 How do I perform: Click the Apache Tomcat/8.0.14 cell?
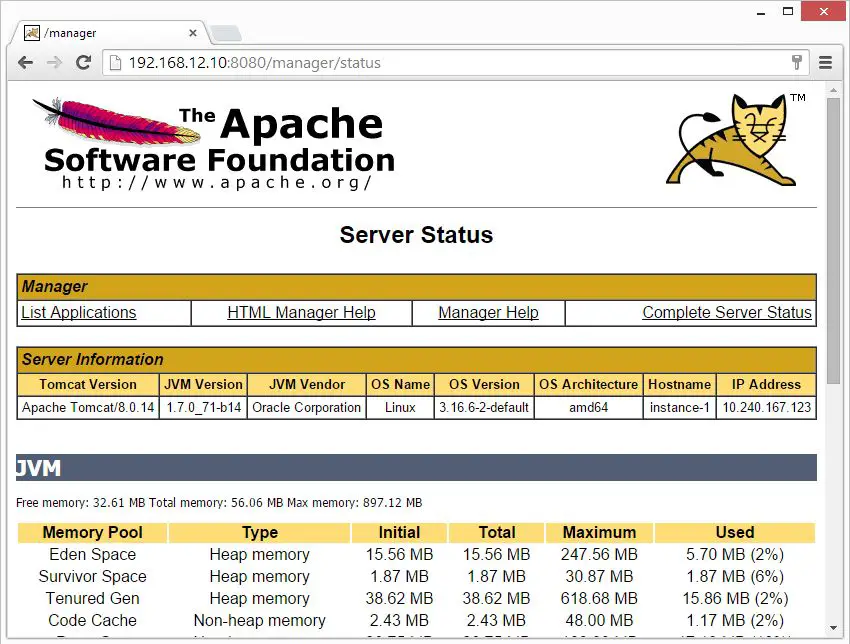pos(88,408)
